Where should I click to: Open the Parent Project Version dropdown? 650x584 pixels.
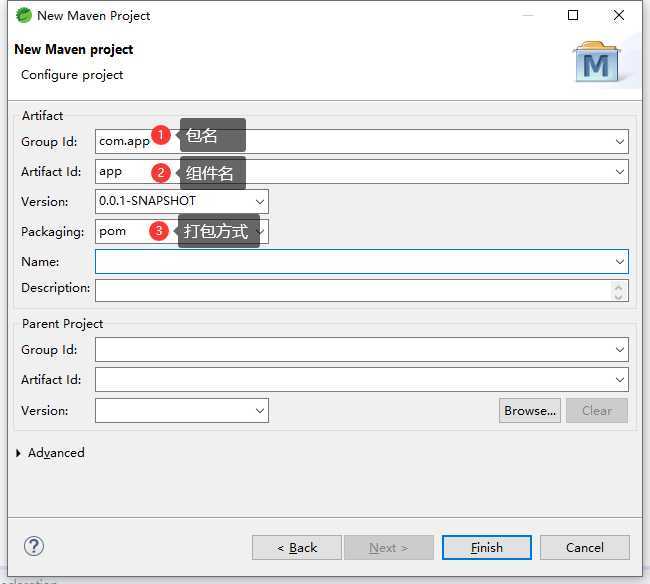click(260, 411)
